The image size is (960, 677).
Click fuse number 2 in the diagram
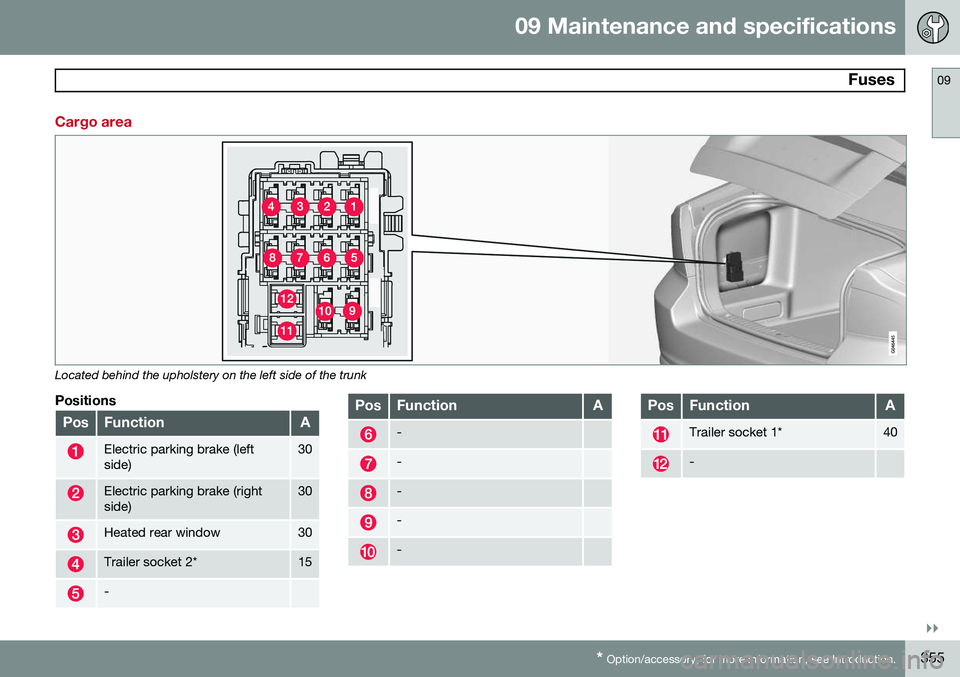pos(327,207)
